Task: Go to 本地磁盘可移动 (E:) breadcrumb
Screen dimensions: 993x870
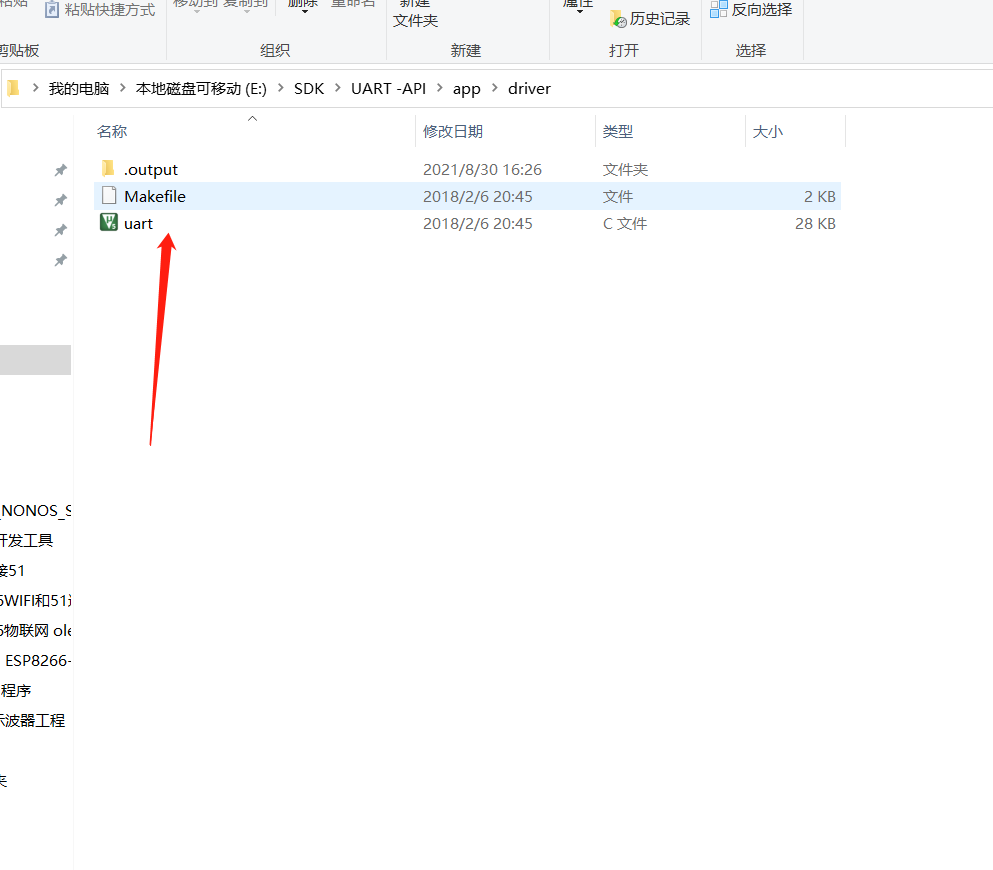Action: pos(201,89)
